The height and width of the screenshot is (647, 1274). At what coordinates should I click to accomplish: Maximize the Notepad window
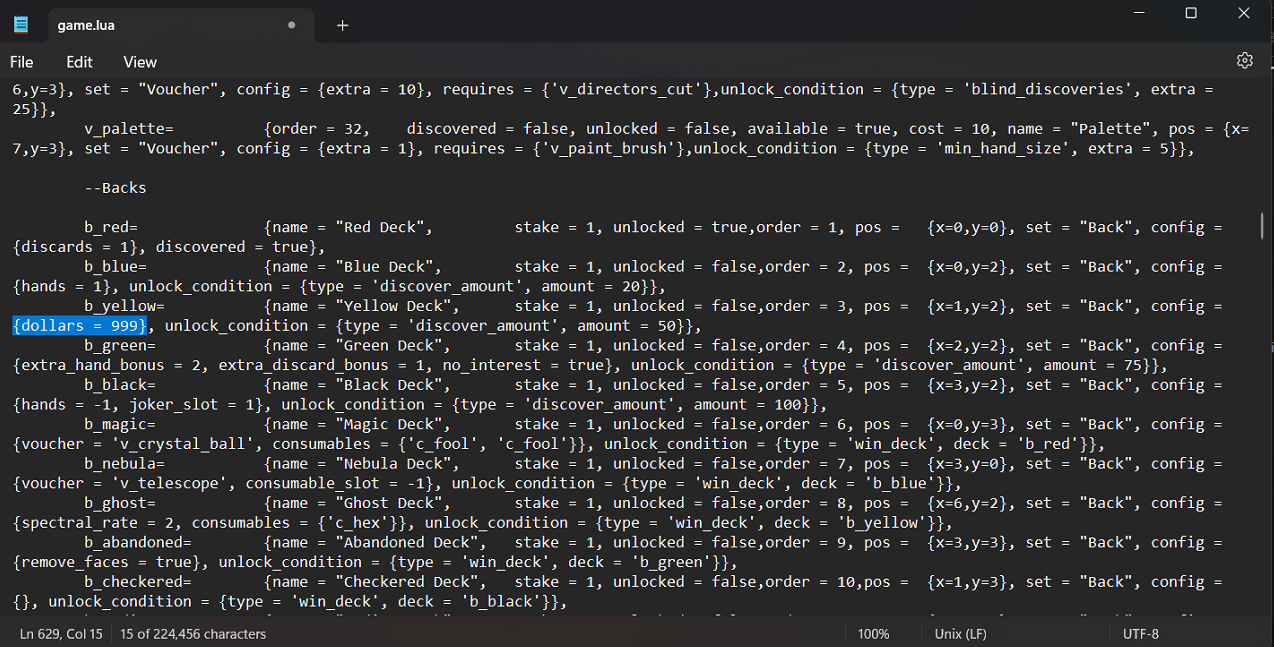pyautogui.click(x=1191, y=13)
